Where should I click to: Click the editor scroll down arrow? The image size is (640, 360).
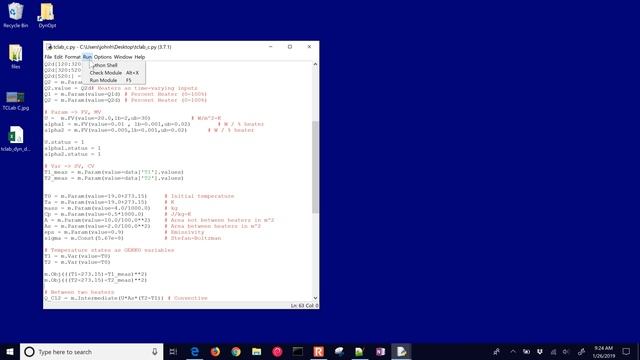pyautogui.click(x=315, y=298)
